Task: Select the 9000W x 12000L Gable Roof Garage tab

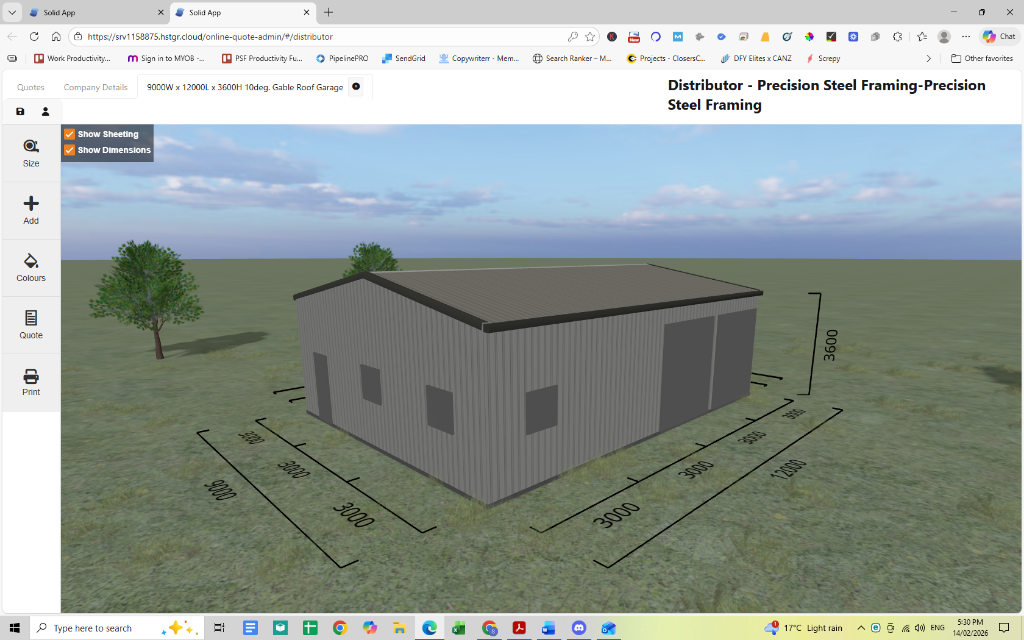Action: coord(245,87)
